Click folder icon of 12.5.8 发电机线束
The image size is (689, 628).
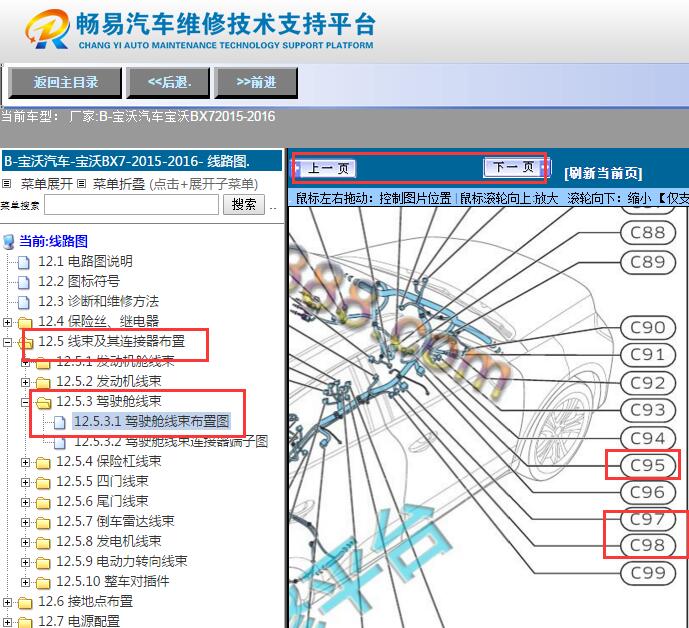tap(43, 543)
